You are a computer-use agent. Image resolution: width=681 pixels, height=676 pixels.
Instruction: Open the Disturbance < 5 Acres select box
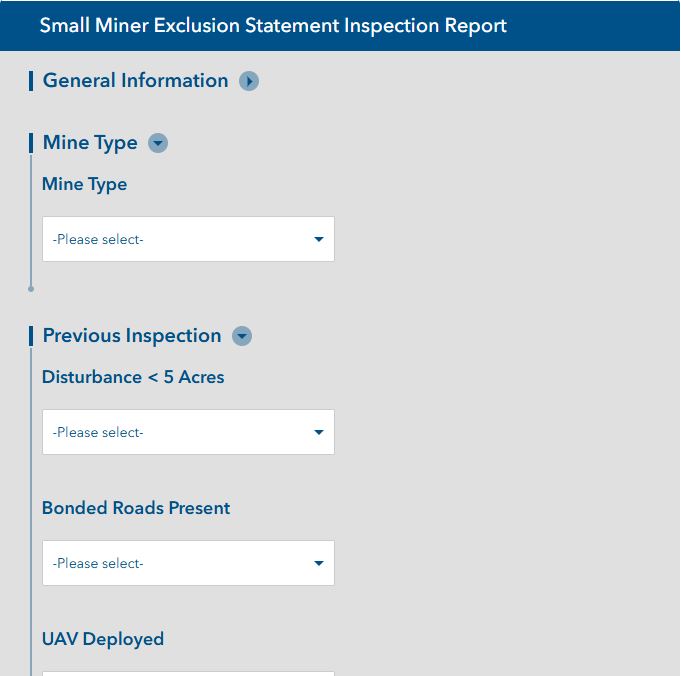pyautogui.click(x=188, y=432)
